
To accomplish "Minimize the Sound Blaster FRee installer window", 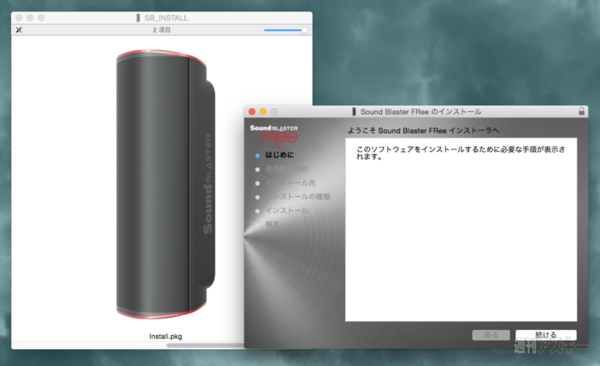I will coord(263,111).
